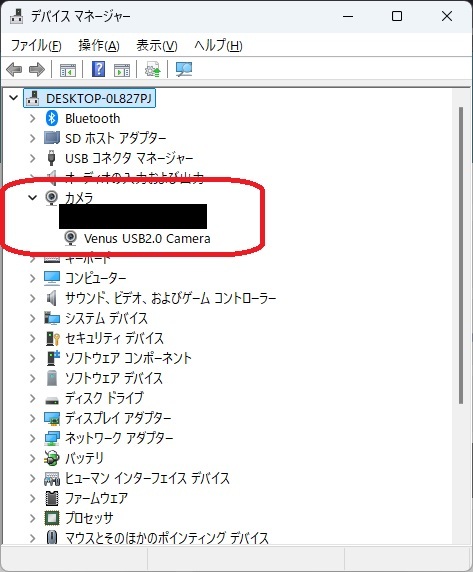
Task: Click the サウンド speaker category icon
Action: click(x=52, y=298)
